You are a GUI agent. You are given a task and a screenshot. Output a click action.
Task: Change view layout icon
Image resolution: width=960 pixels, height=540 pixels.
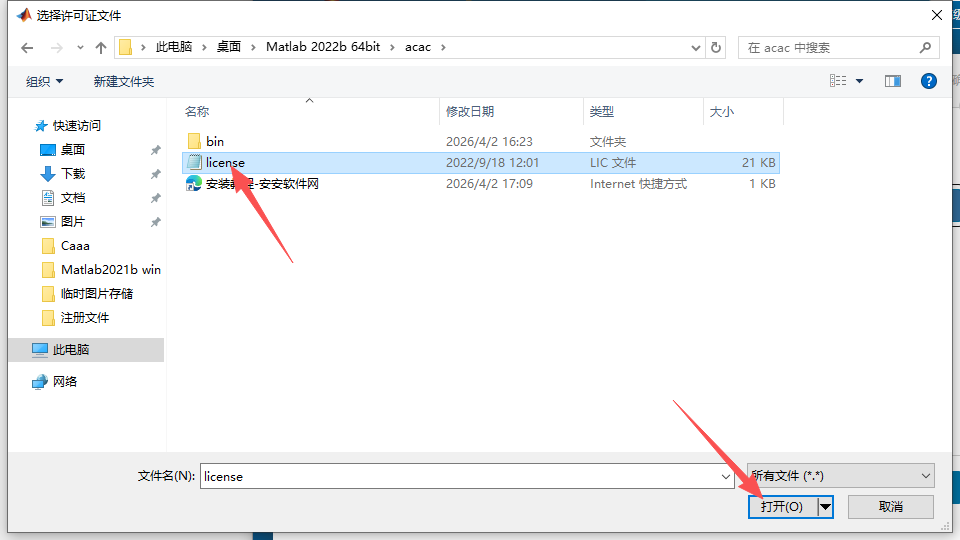coord(838,81)
